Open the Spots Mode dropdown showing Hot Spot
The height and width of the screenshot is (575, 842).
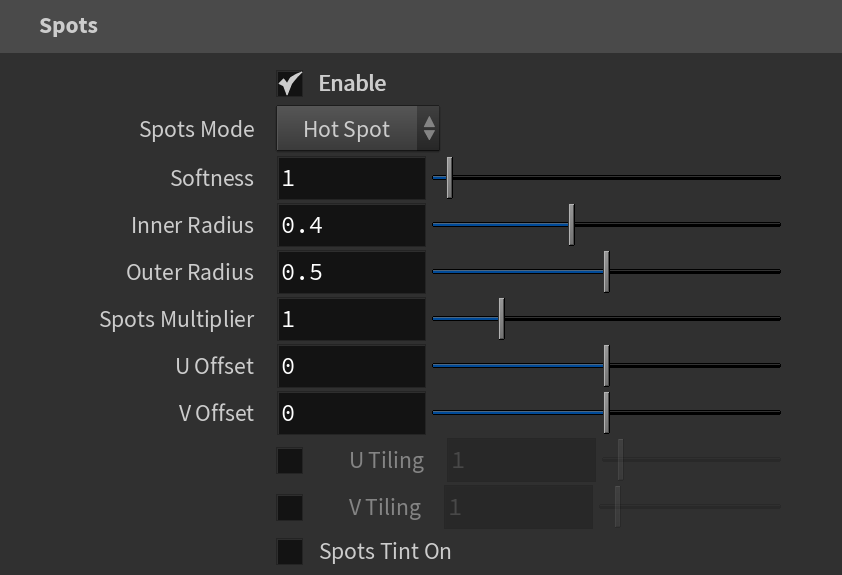358,129
